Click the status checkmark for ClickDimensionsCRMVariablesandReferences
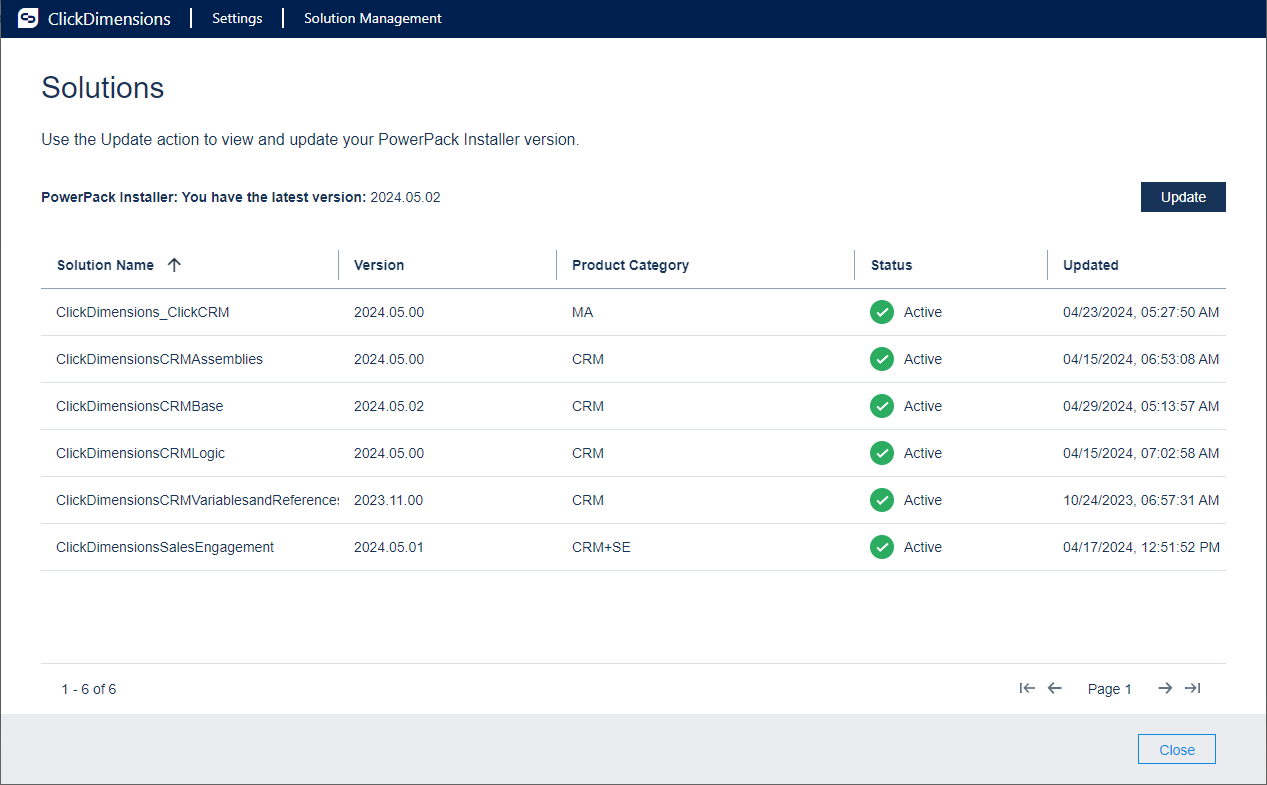Screen dimensions: 1267x785 tap(882, 500)
